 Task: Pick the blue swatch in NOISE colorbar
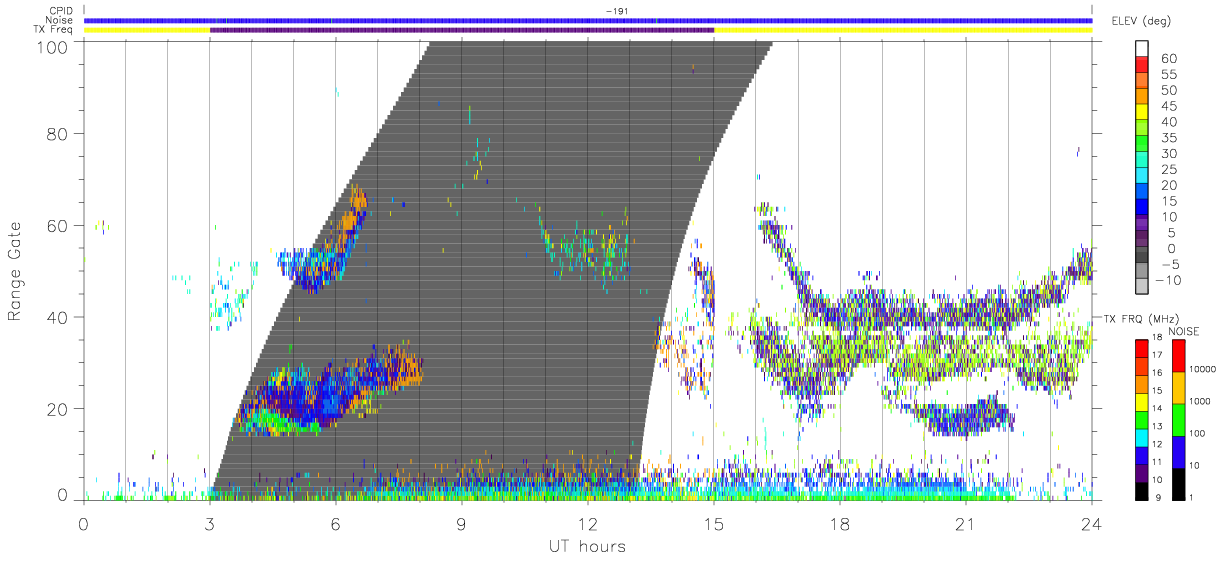1181,451
